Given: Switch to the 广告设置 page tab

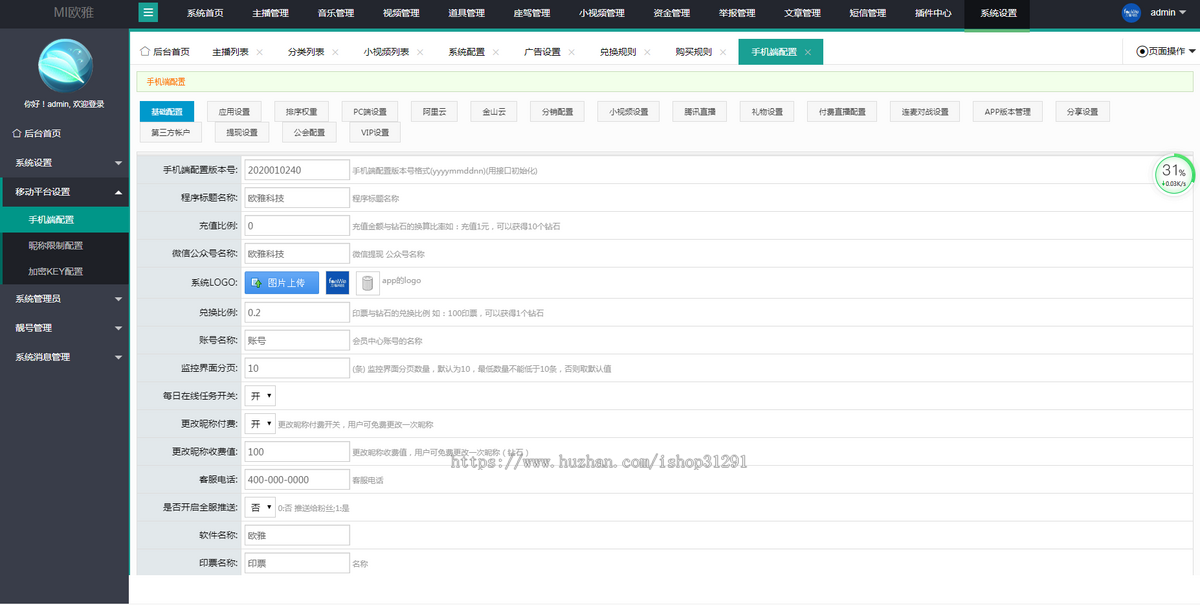Looking at the screenshot, I should [x=542, y=52].
